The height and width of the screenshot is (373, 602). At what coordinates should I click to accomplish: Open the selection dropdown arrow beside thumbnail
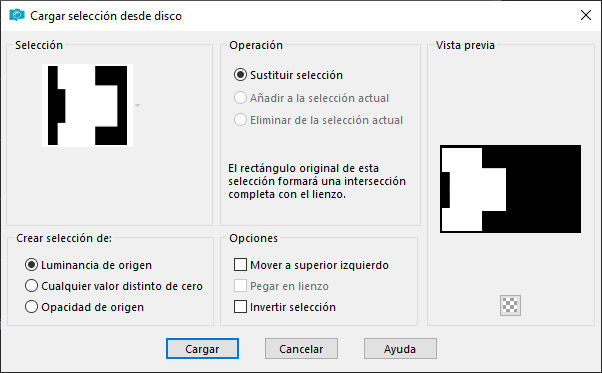137,105
